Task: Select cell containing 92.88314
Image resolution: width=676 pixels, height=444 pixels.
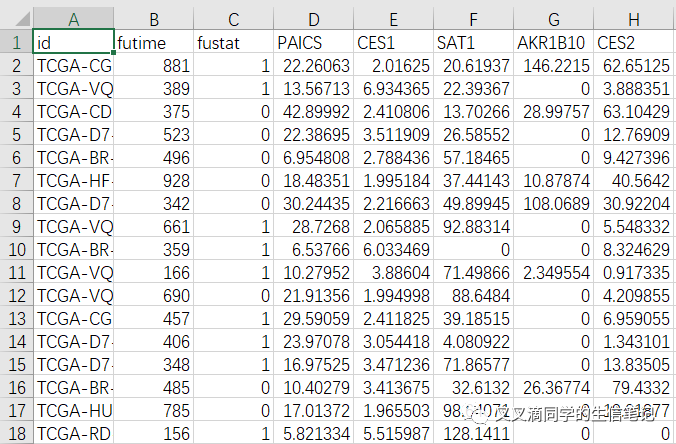Action: 473,227
